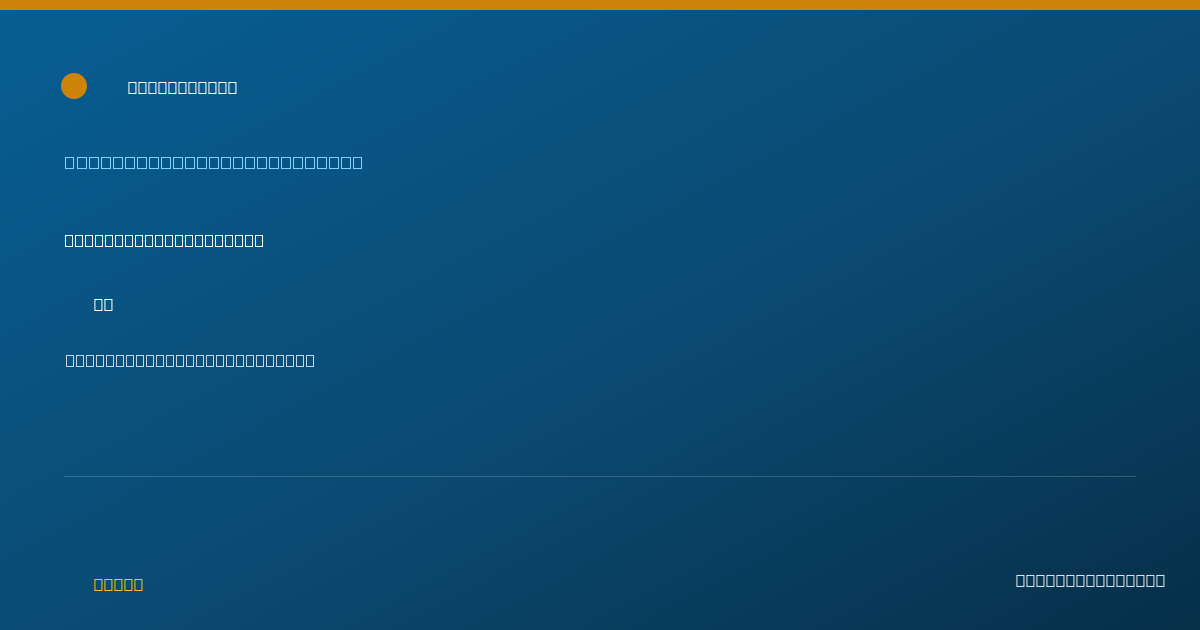The width and height of the screenshot is (1200, 630).
Task: Click the orange accent bar at top
Action: pyautogui.click(x=600, y=5)
